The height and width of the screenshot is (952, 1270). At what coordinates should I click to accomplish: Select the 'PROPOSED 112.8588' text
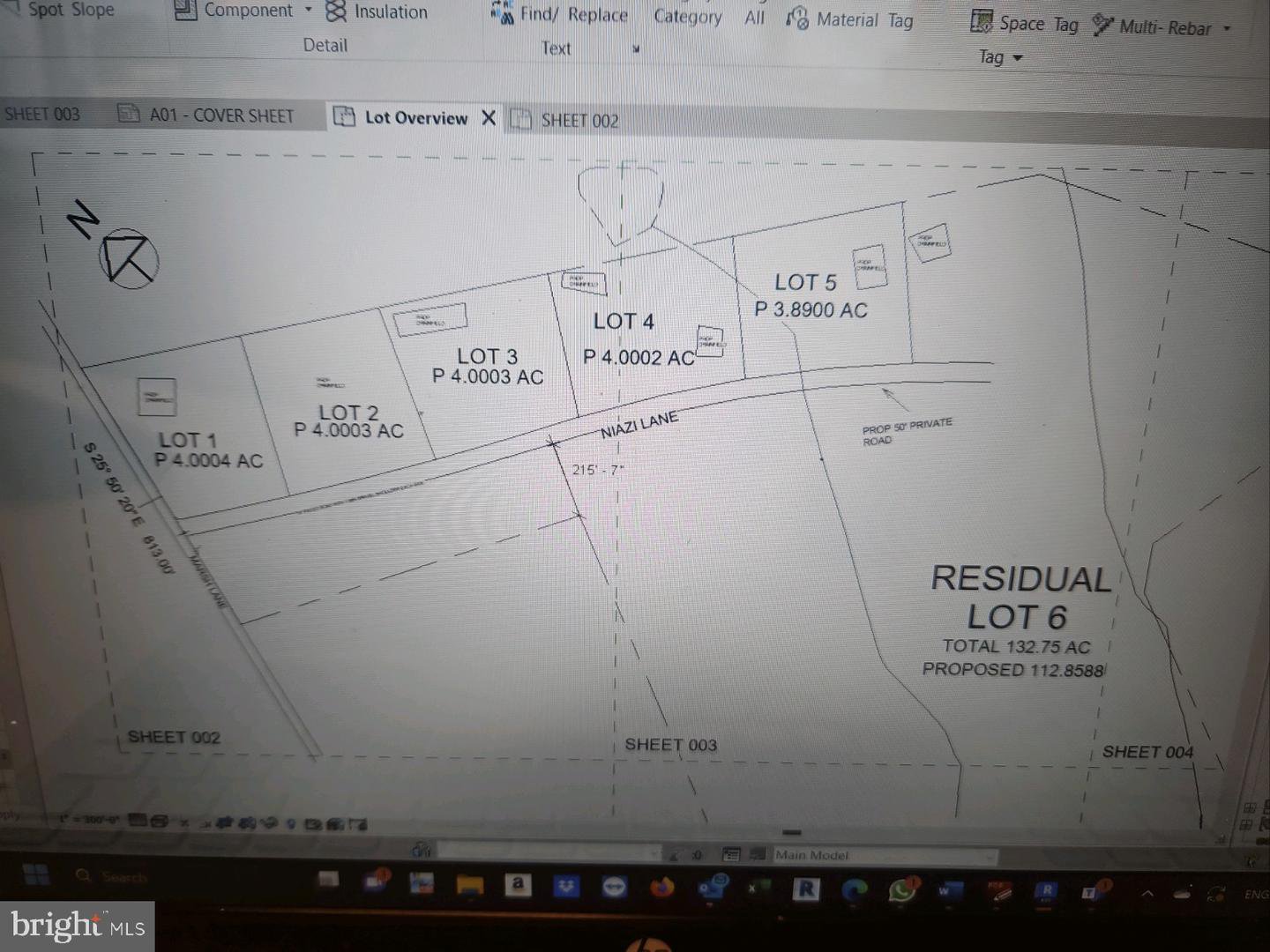(x=1013, y=670)
